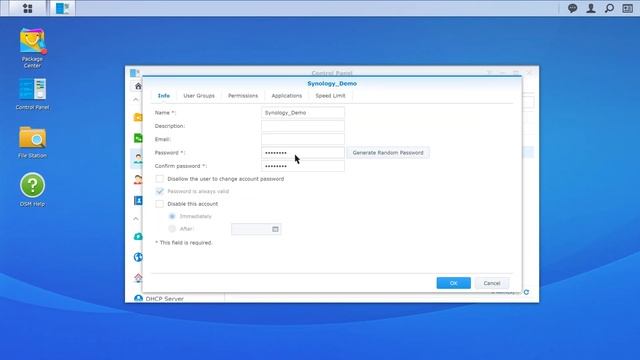Open the widgets panel icon
Screen dimensions: 640x360
click(x=627, y=8)
